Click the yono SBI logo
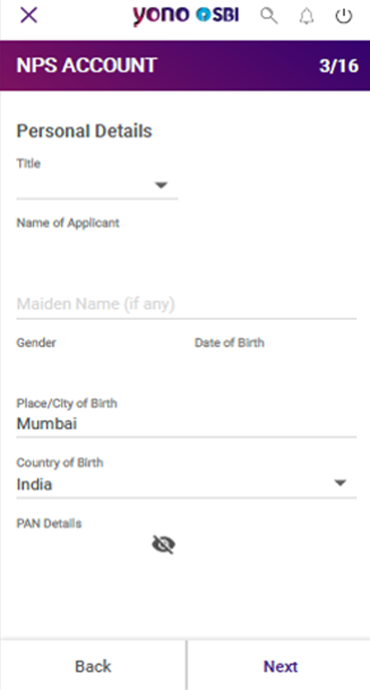Screen dimensions: 370x690 point(186,16)
